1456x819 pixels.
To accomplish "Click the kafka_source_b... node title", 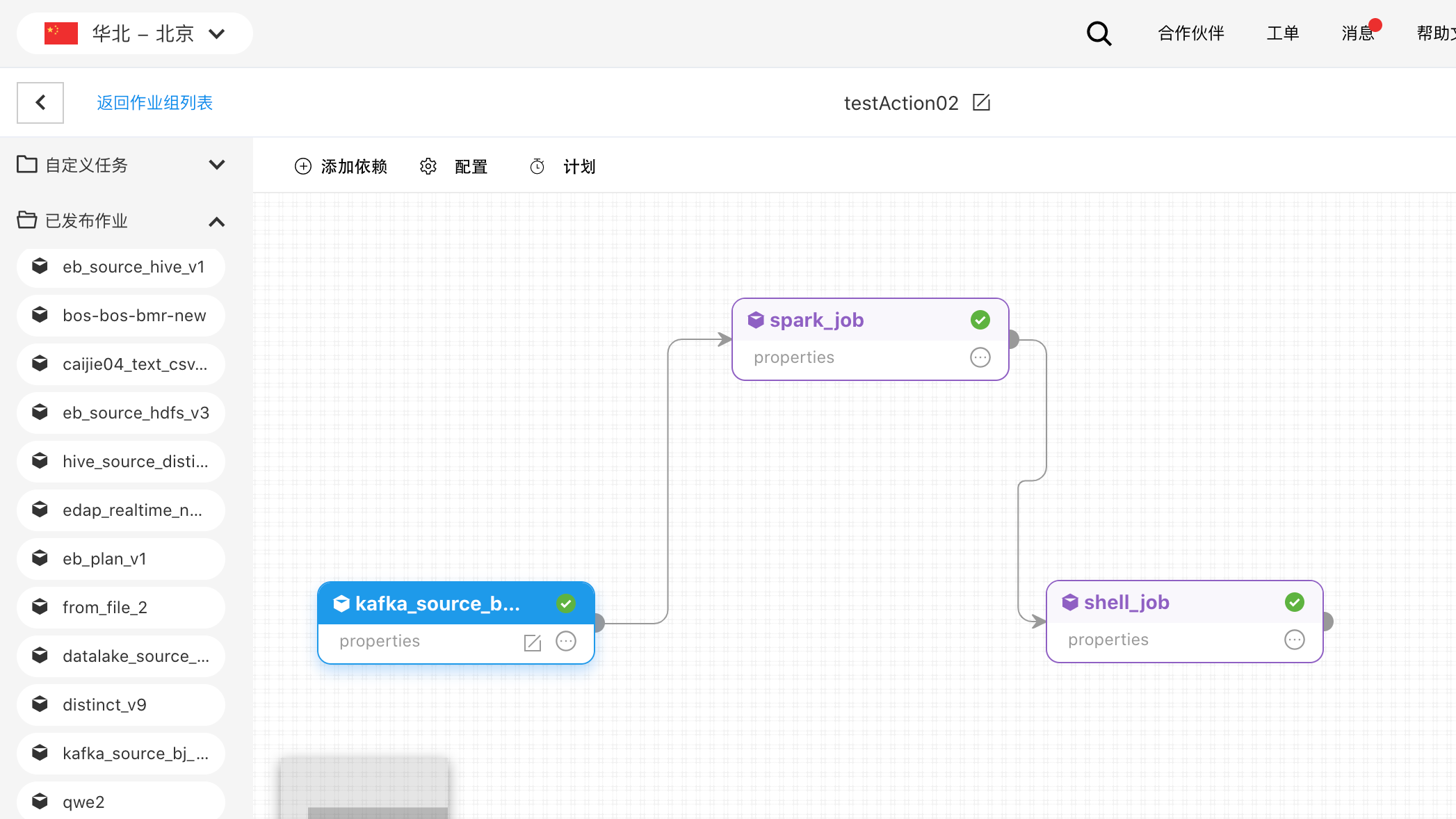I will 437,603.
